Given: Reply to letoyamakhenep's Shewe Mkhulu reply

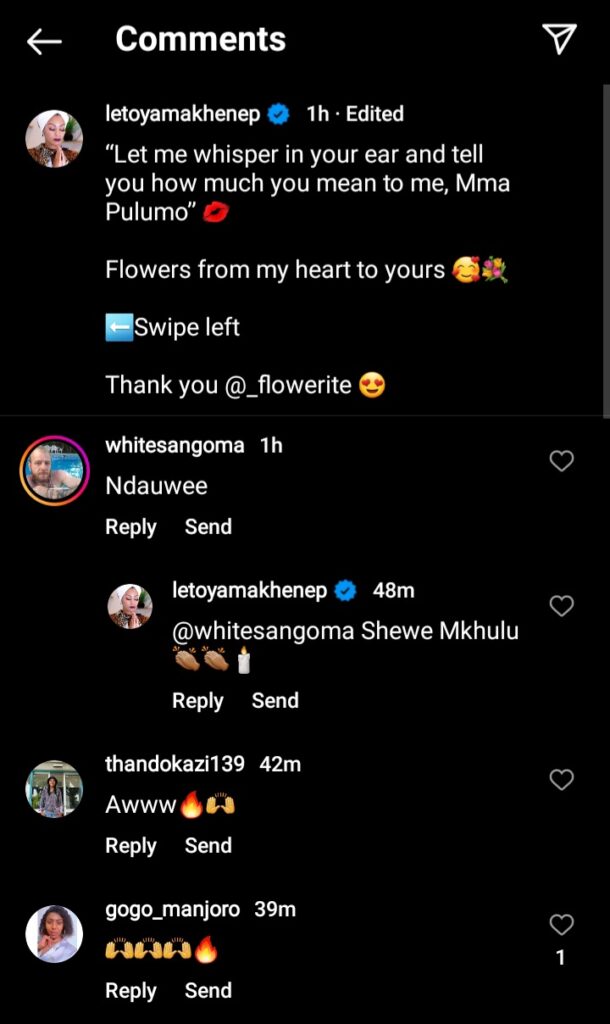Looking at the screenshot, I should tap(198, 701).
